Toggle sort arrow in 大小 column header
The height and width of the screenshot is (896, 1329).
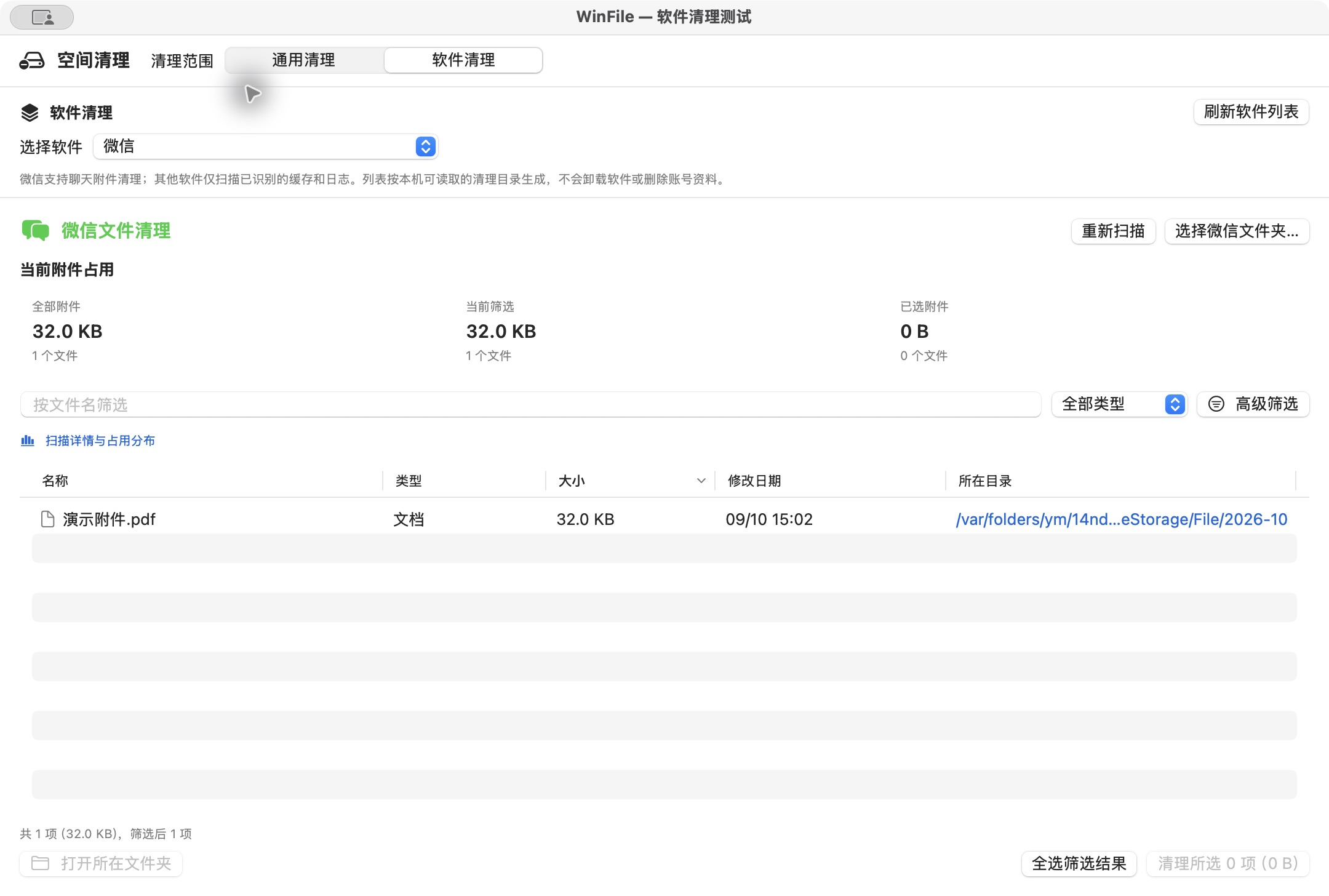tap(701, 481)
